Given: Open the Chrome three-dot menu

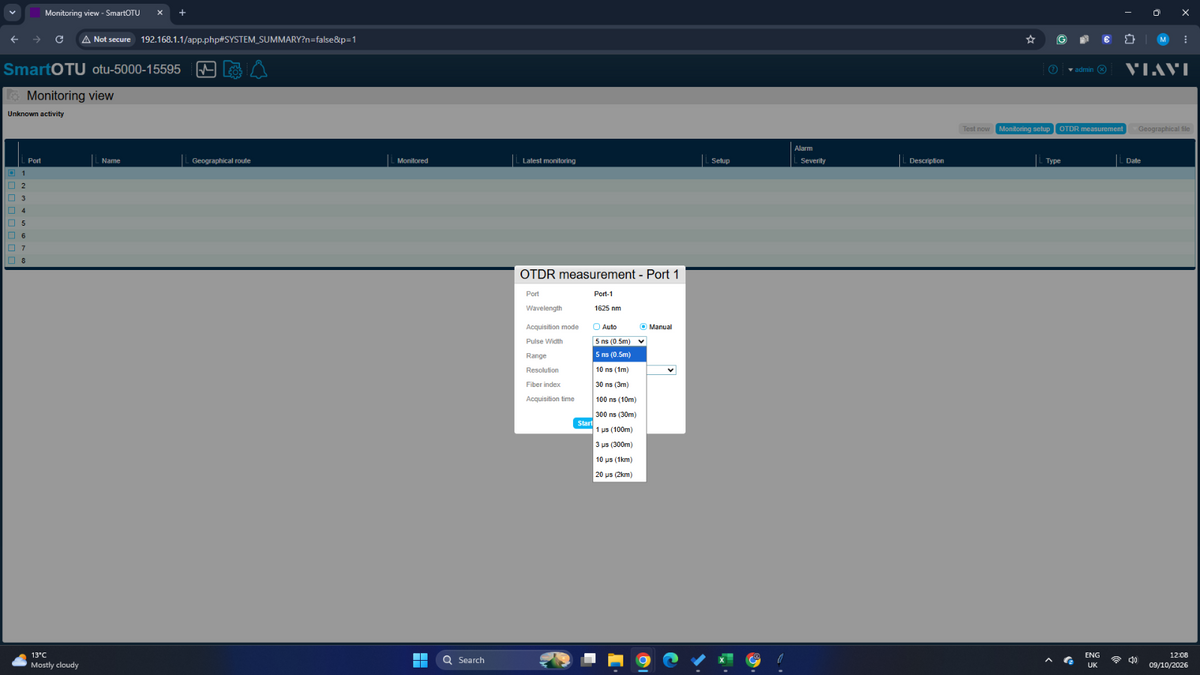Looking at the screenshot, I should 1185,40.
